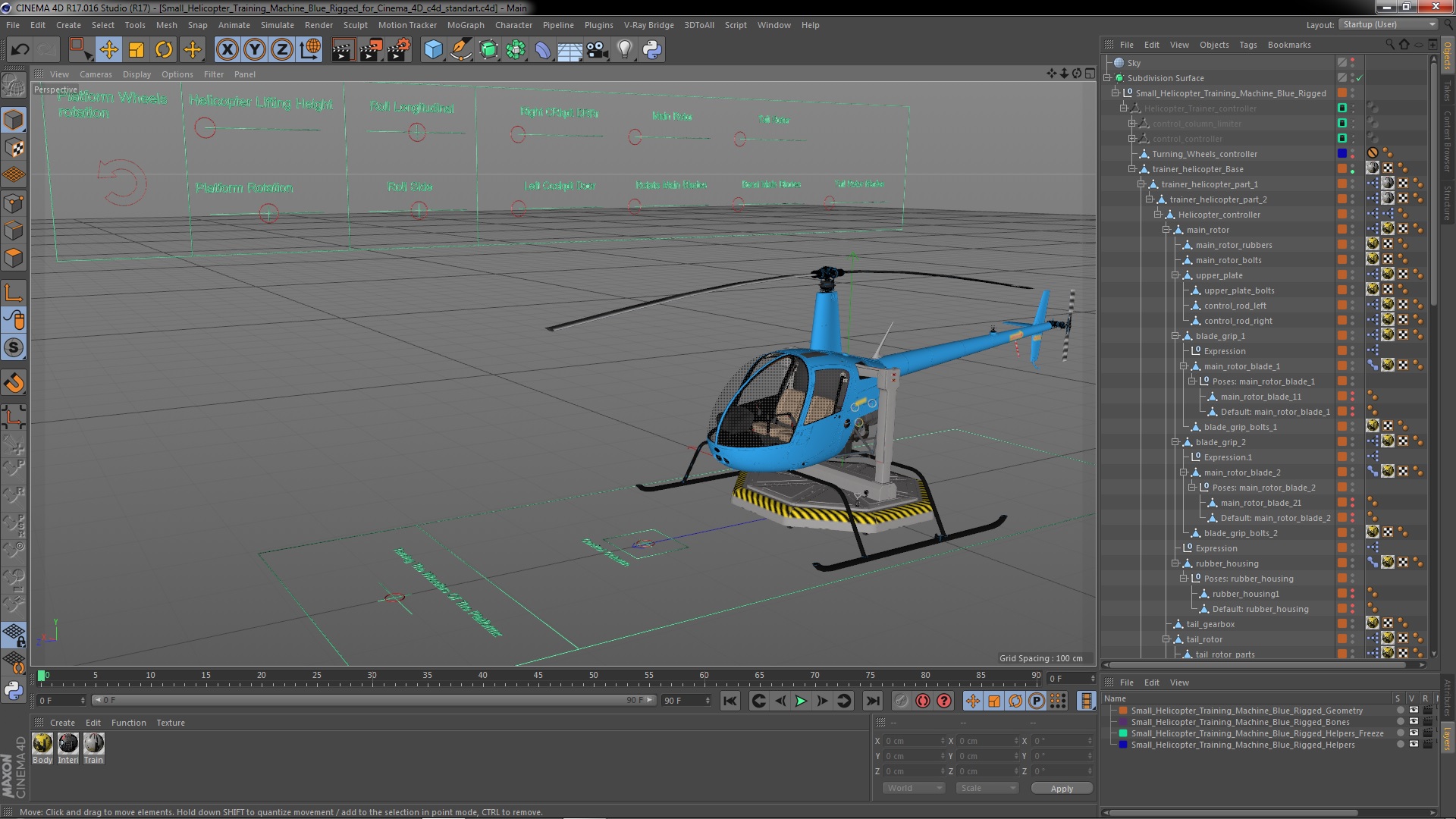Click the Apply button
The image size is (1456, 819).
point(1062,789)
